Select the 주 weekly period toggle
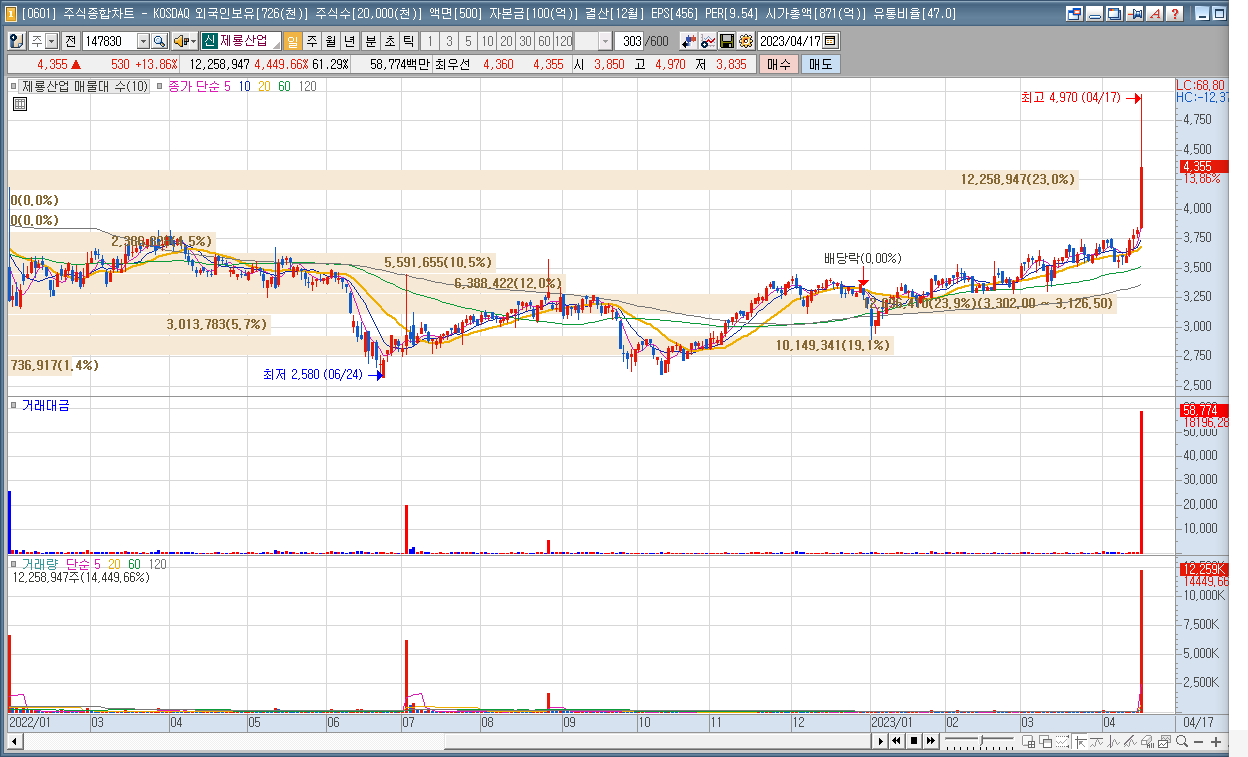 point(312,41)
